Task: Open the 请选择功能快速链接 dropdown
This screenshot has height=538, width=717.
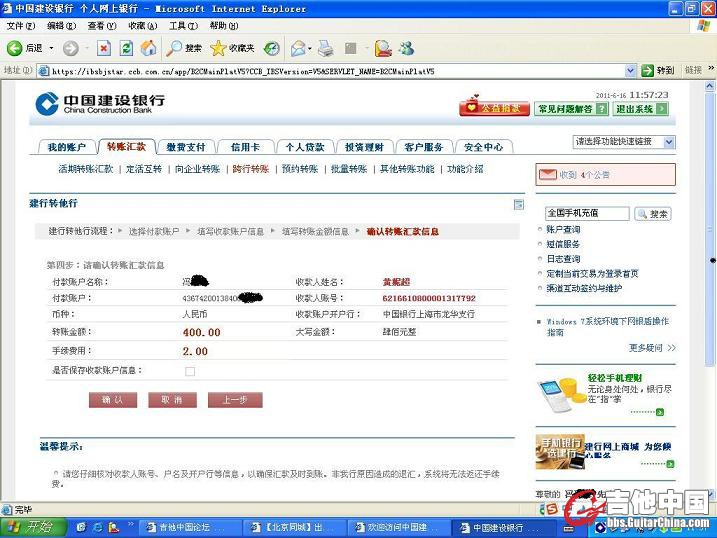Action: coord(624,142)
